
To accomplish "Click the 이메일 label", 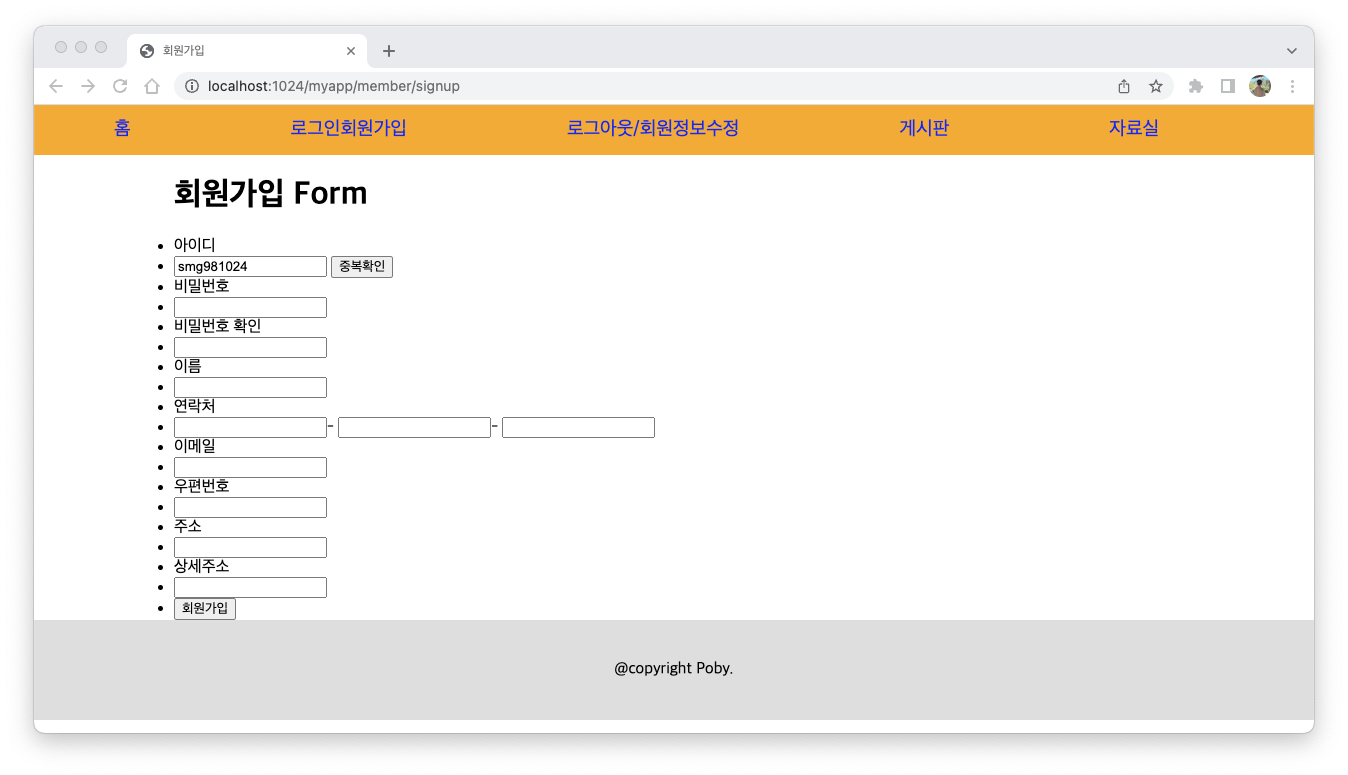I will (x=194, y=446).
